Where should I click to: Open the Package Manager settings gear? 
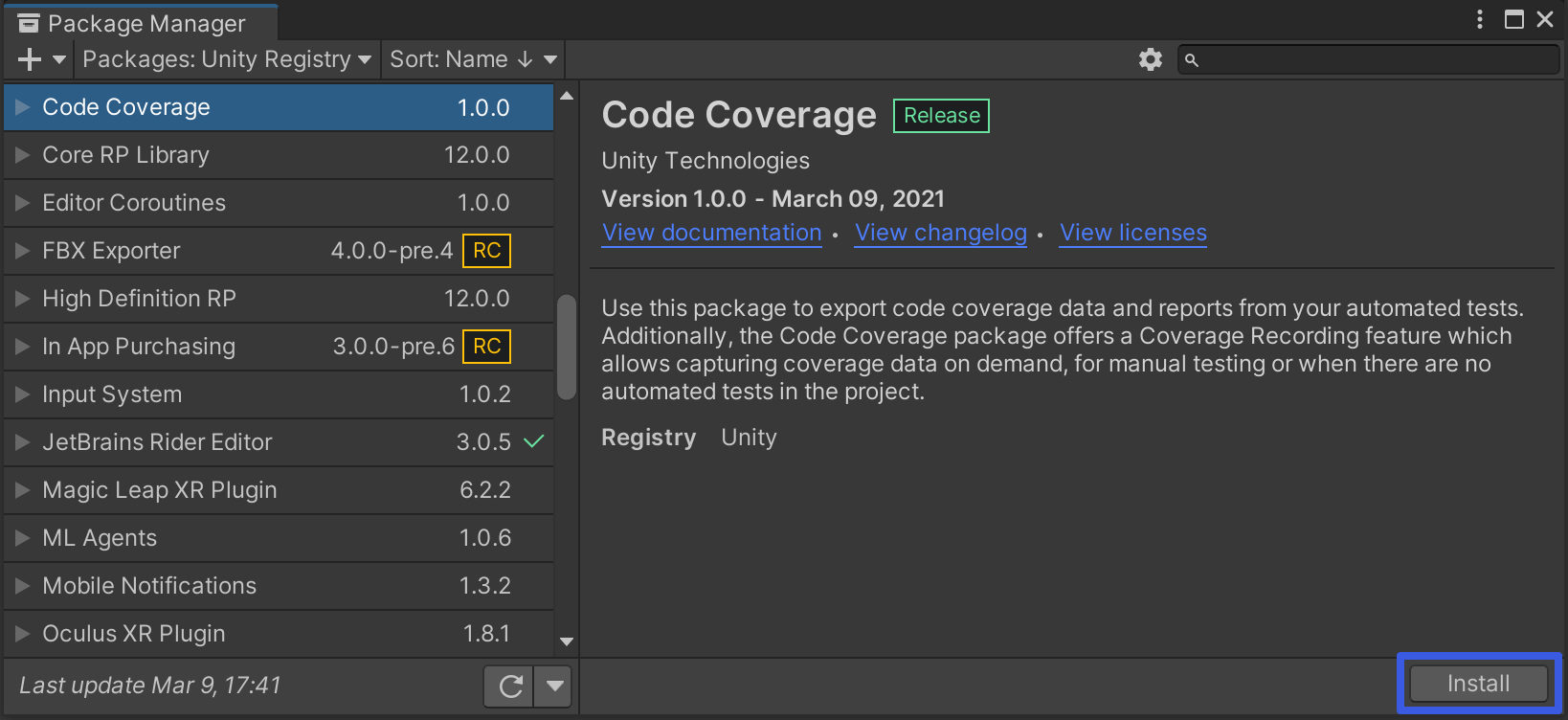(x=1150, y=59)
